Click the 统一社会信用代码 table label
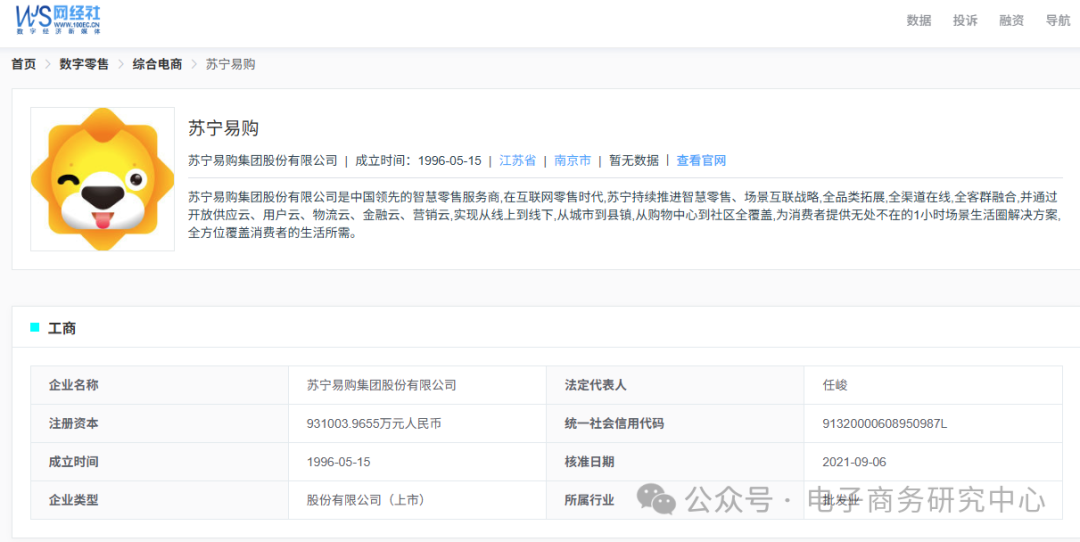The height and width of the screenshot is (542, 1080). [614, 424]
